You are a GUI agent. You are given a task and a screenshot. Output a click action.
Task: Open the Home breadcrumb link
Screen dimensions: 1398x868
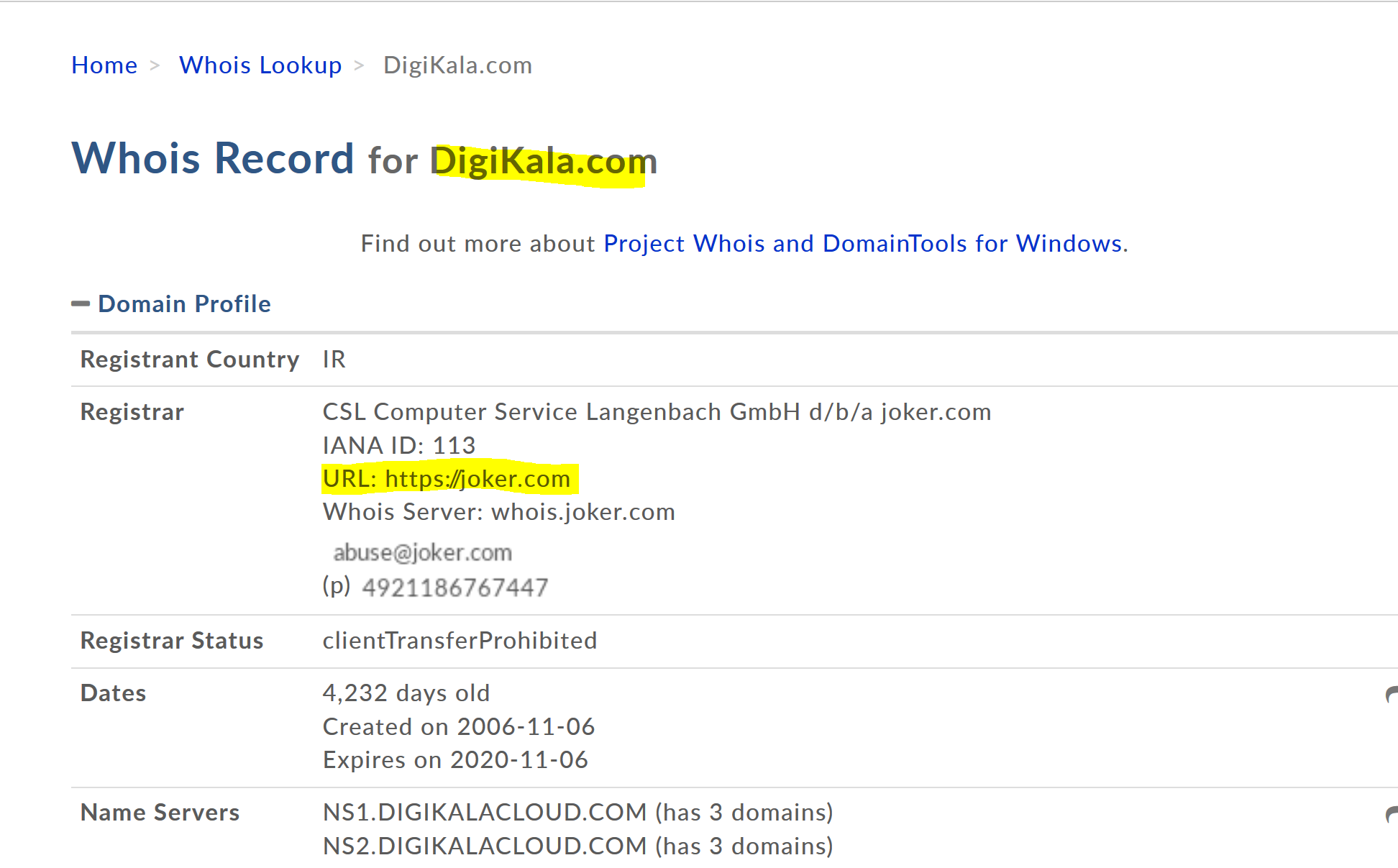[104, 65]
